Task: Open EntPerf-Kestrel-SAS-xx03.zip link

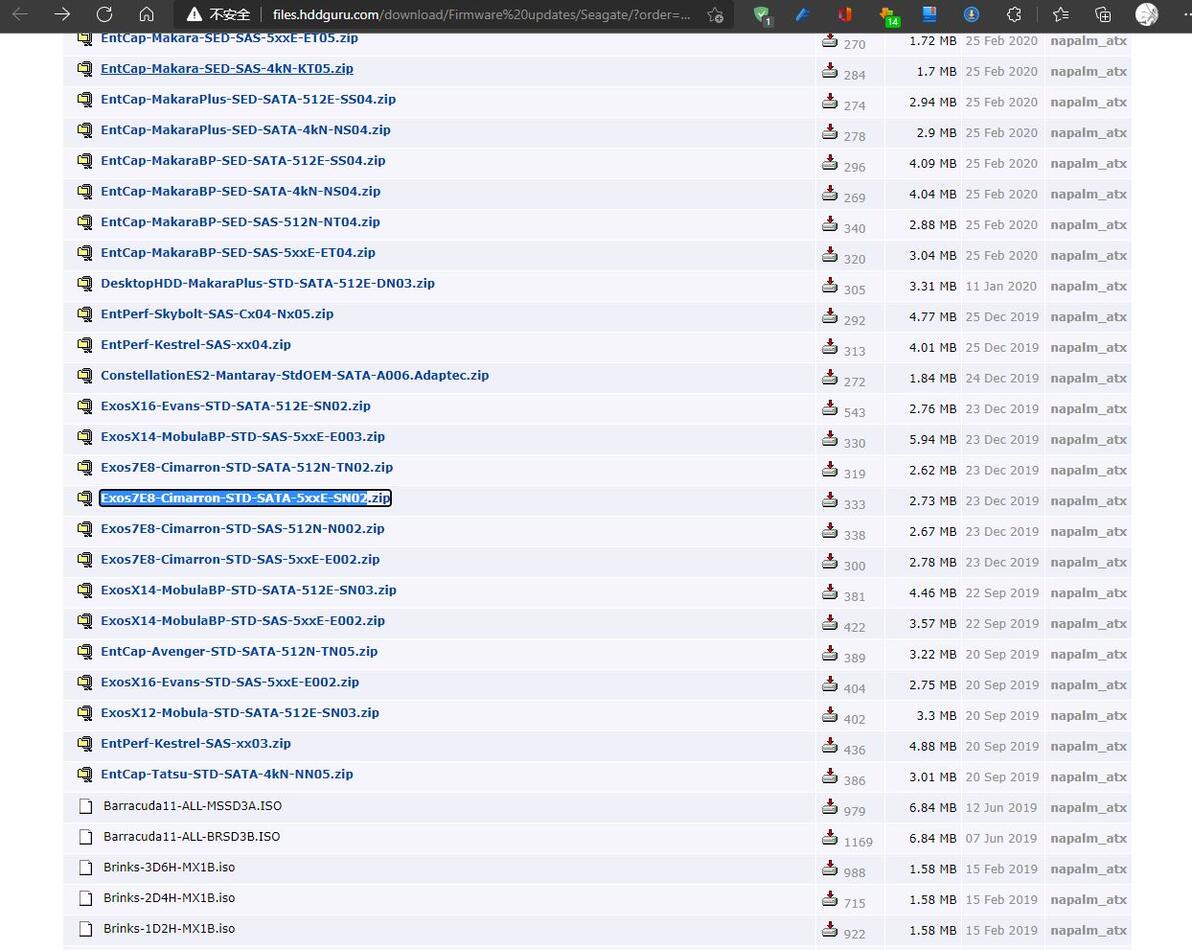Action: (x=195, y=743)
